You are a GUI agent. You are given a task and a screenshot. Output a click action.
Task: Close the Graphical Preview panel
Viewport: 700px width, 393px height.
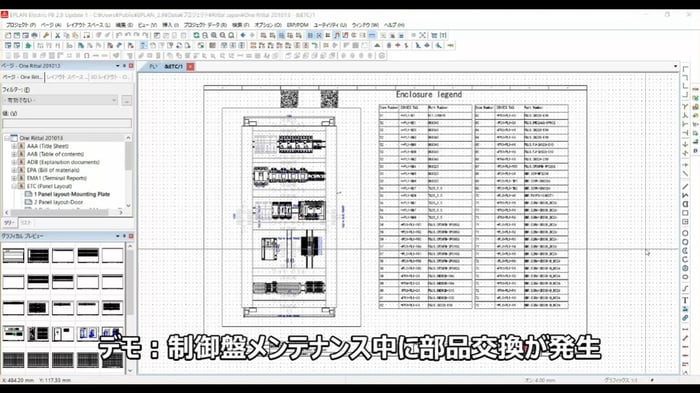coord(131,236)
